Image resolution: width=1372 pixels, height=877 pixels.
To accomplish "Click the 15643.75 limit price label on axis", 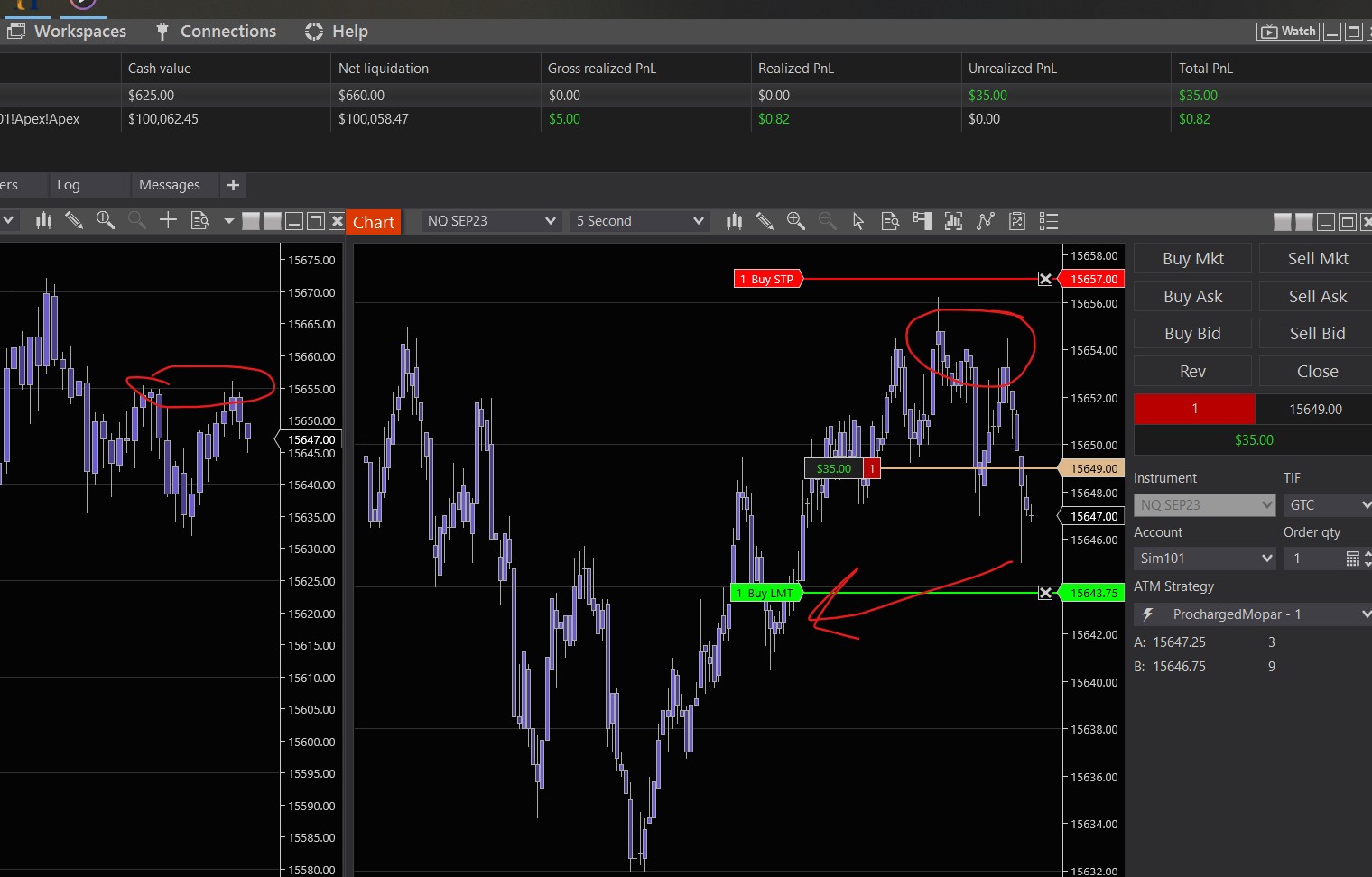I will tap(1090, 593).
